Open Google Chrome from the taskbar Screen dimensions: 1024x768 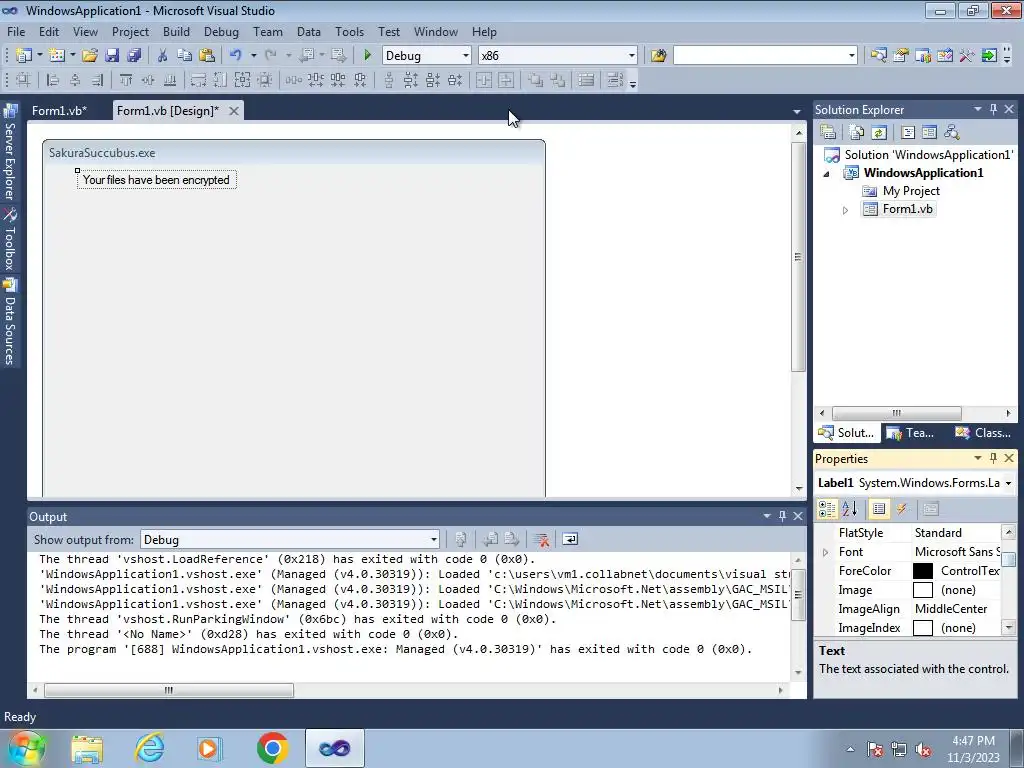(x=272, y=748)
